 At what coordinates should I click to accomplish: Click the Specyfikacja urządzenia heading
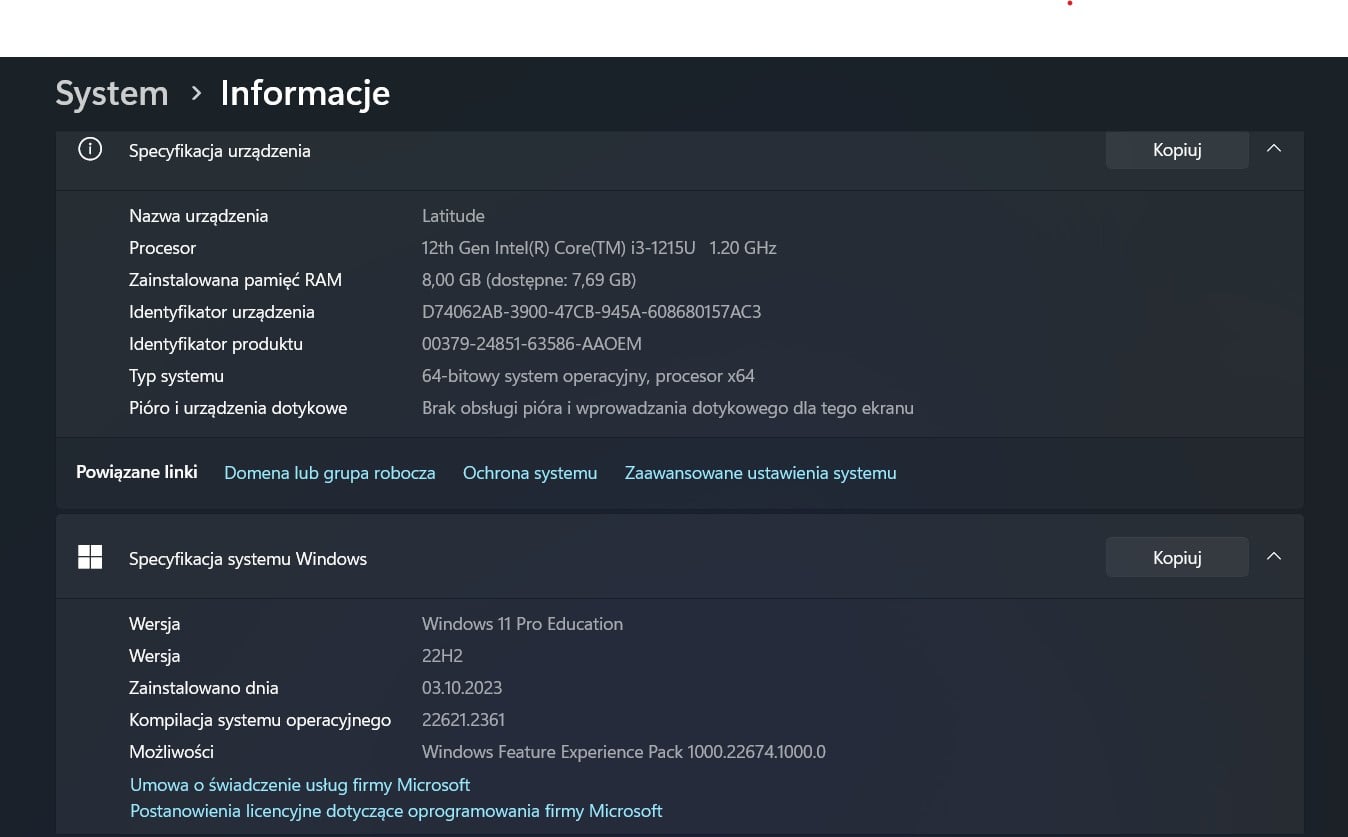click(220, 151)
